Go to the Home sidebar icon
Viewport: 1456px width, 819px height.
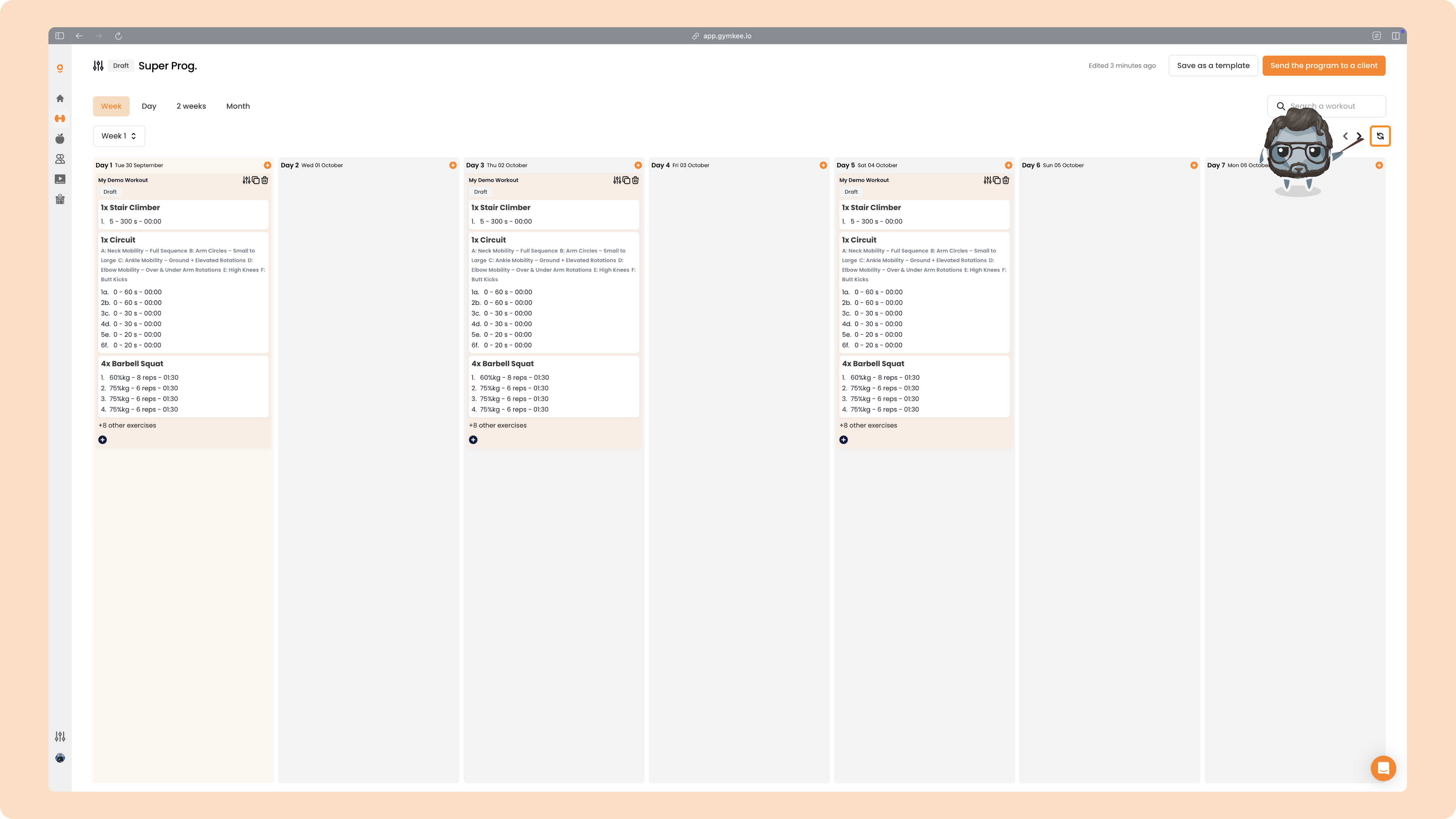(60, 99)
